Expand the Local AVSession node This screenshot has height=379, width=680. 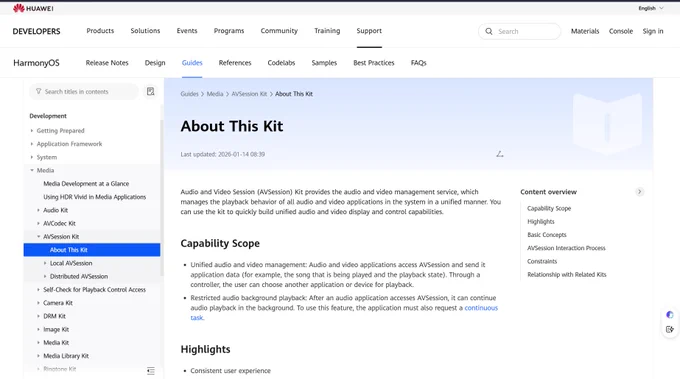coord(45,263)
